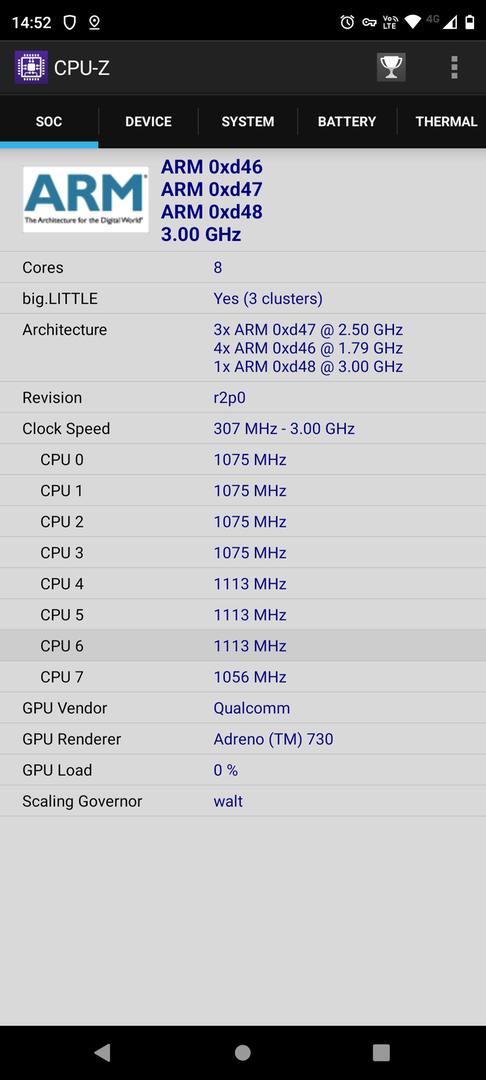
Task: Tap the CPU-Z app logo icon
Action: tap(31, 68)
